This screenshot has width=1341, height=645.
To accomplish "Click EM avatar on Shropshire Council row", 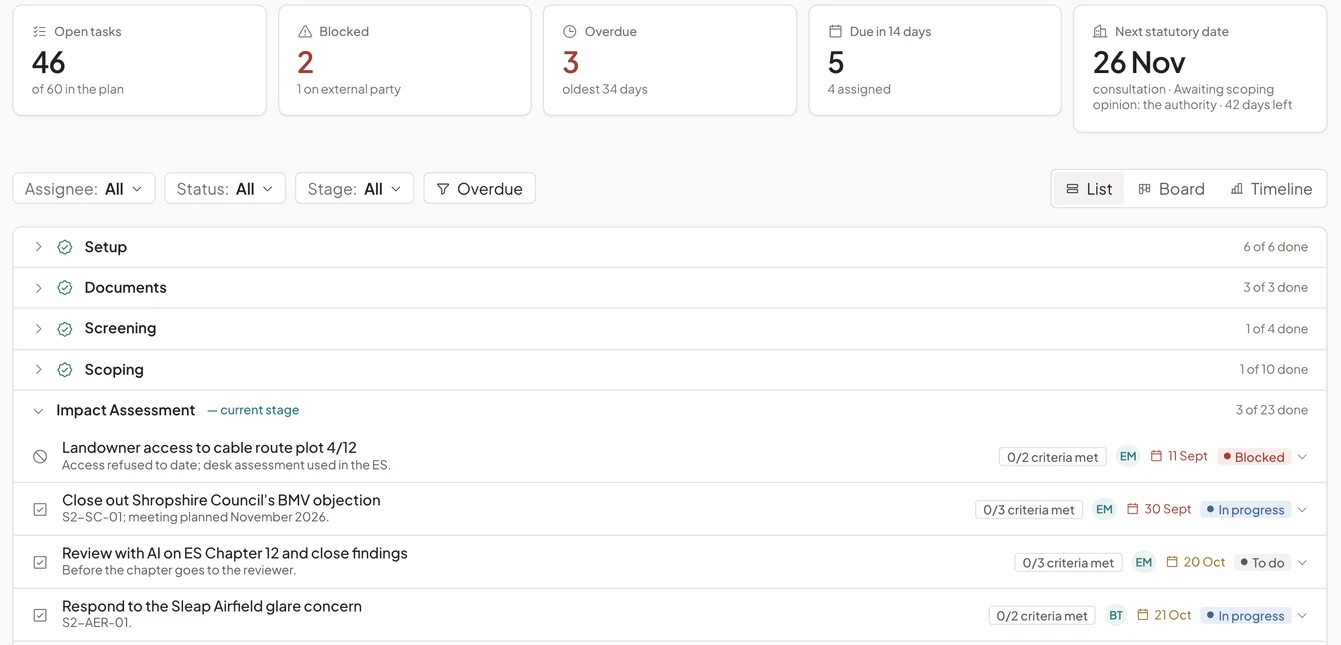I will click(x=1104, y=509).
